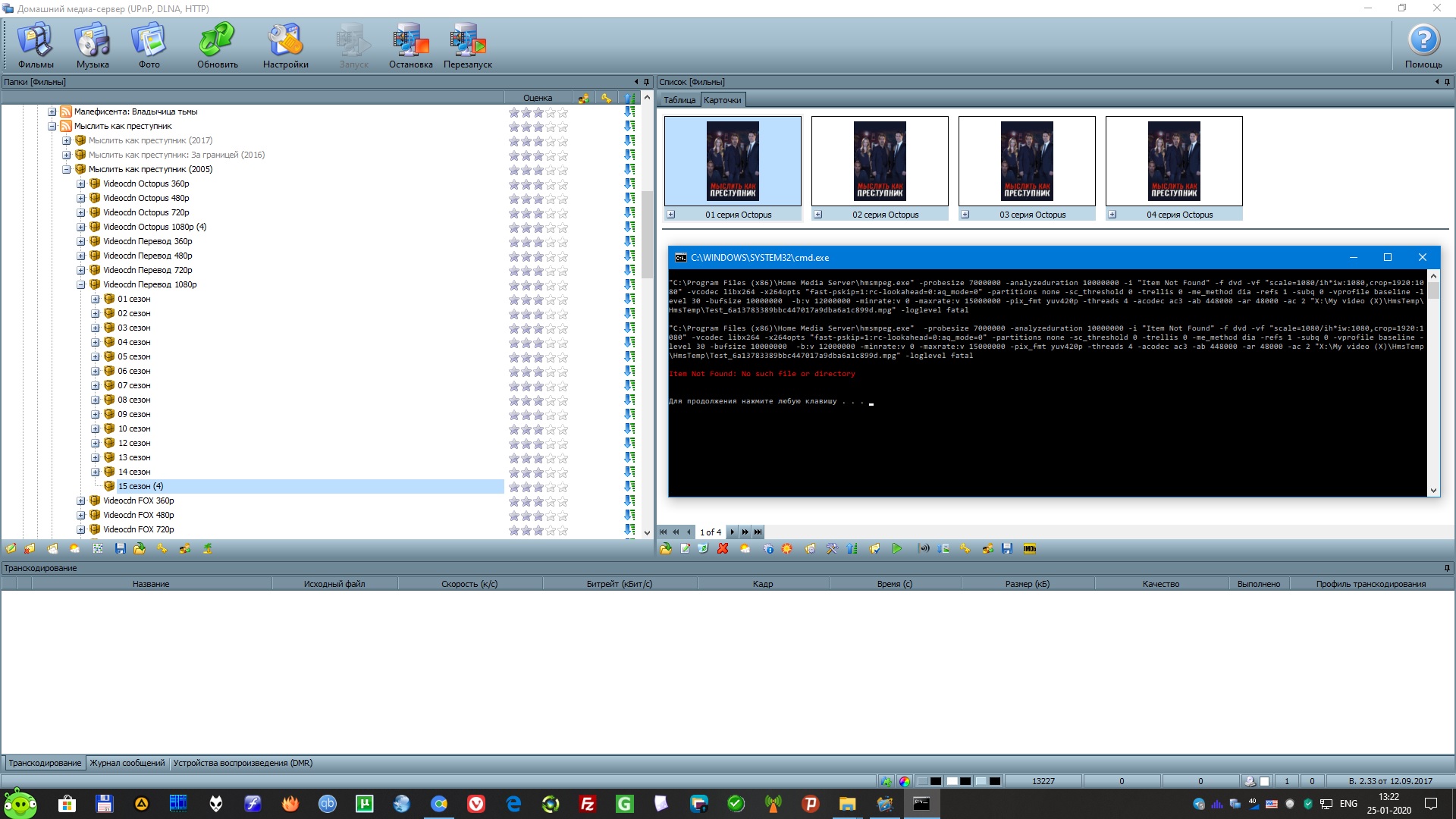This screenshot has width=1456, height=819.
Task: Toggle expand box on 03 серия Octopus card
Action: point(965,215)
